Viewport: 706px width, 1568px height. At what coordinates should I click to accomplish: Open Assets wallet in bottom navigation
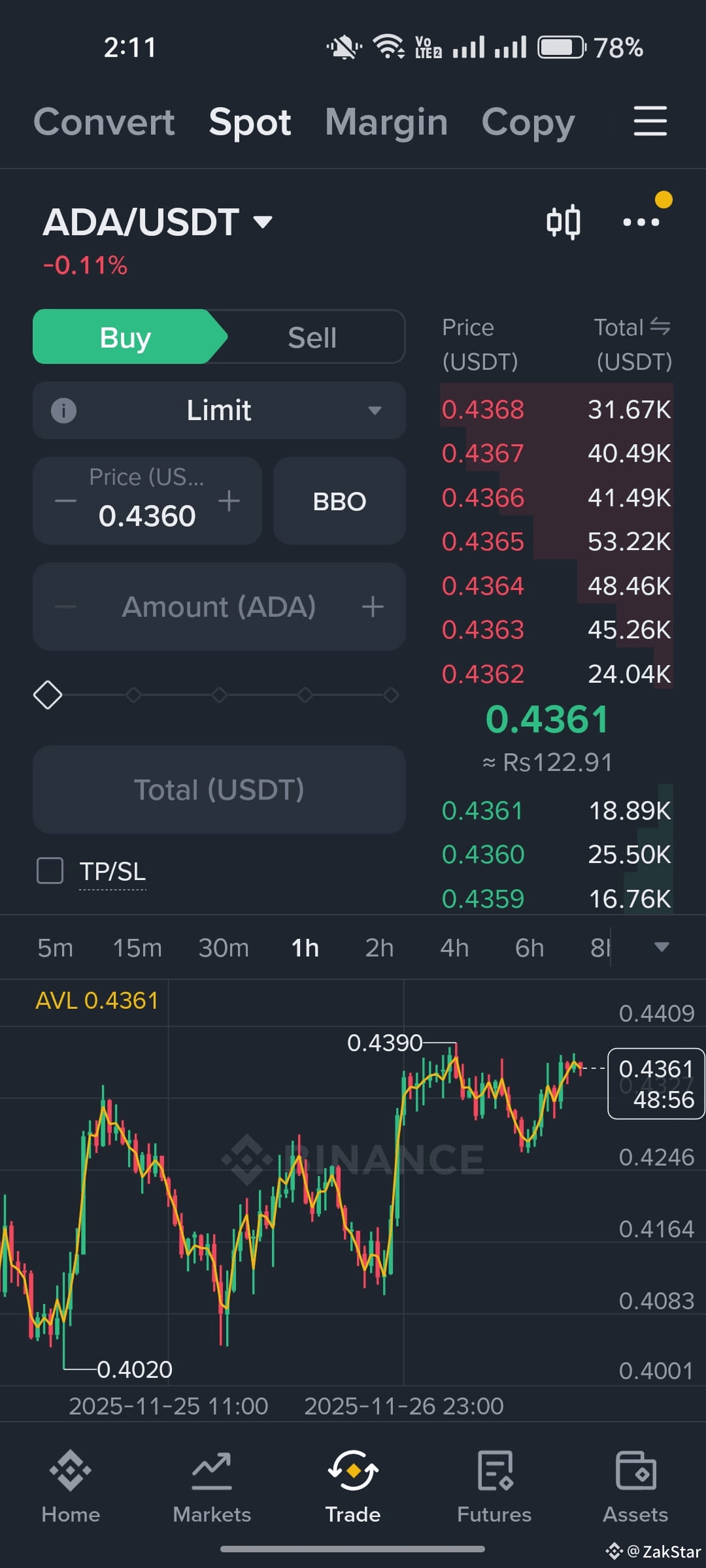635,1486
